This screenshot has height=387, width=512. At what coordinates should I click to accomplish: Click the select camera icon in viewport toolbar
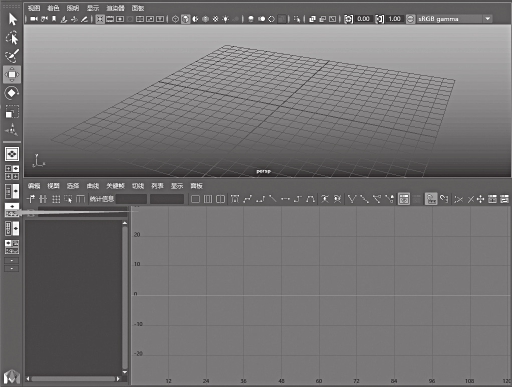(34, 19)
